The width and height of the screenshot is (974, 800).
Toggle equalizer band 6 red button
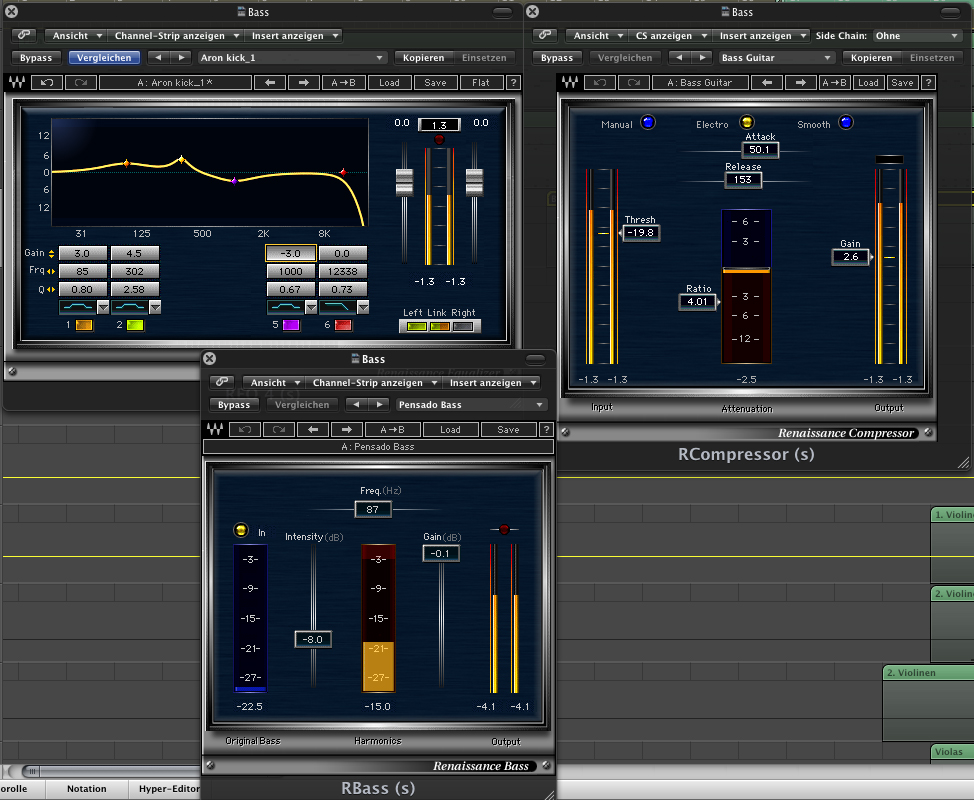point(343,325)
